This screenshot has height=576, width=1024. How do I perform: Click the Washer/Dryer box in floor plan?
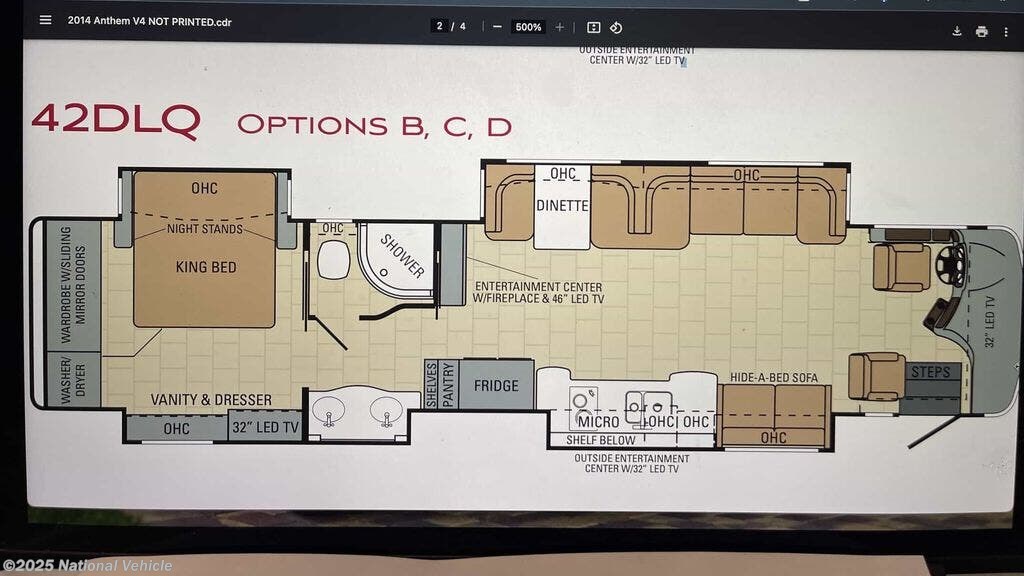point(74,379)
